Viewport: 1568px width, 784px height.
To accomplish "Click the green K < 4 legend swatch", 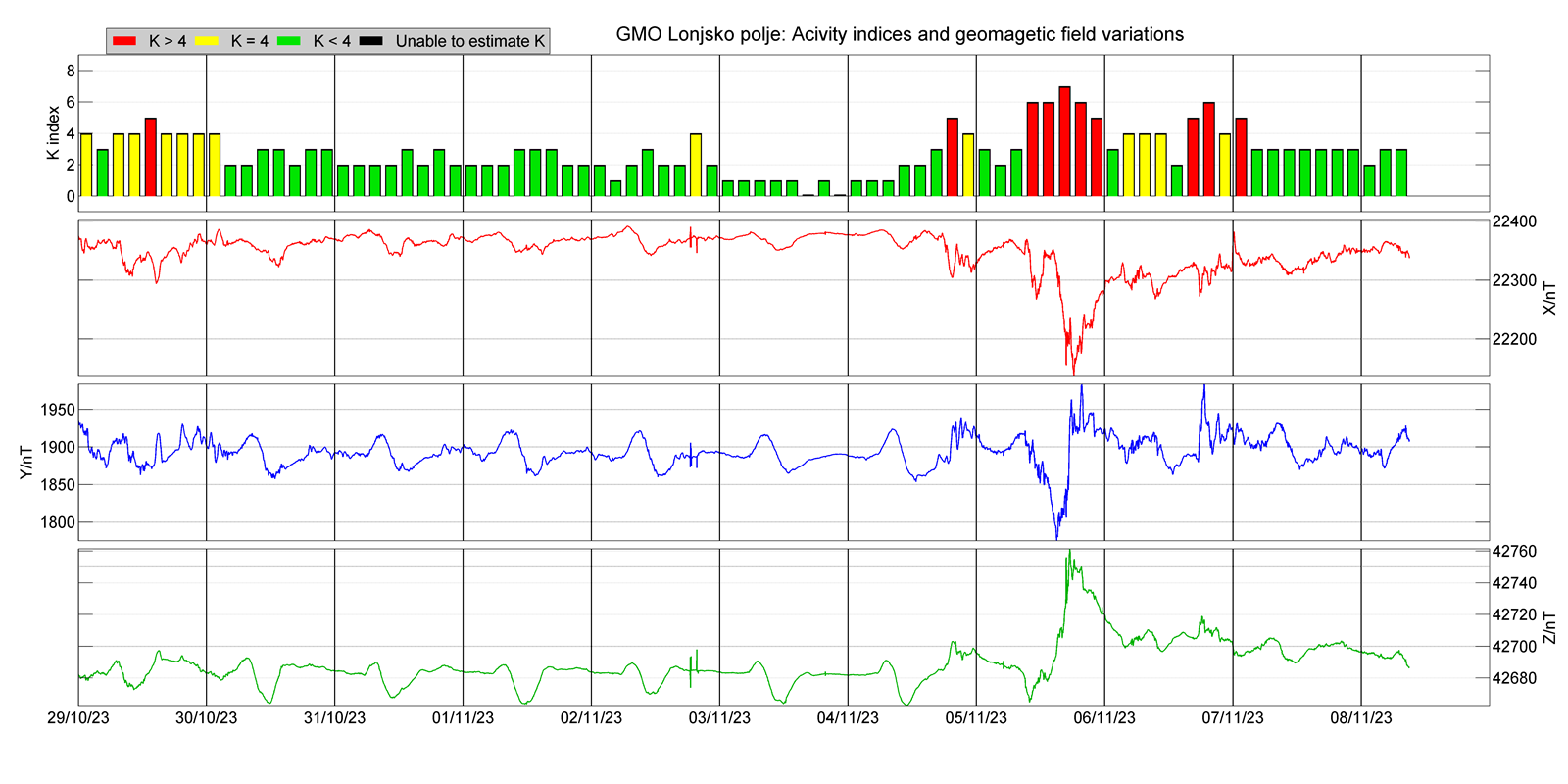I will [x=289, y=41].
